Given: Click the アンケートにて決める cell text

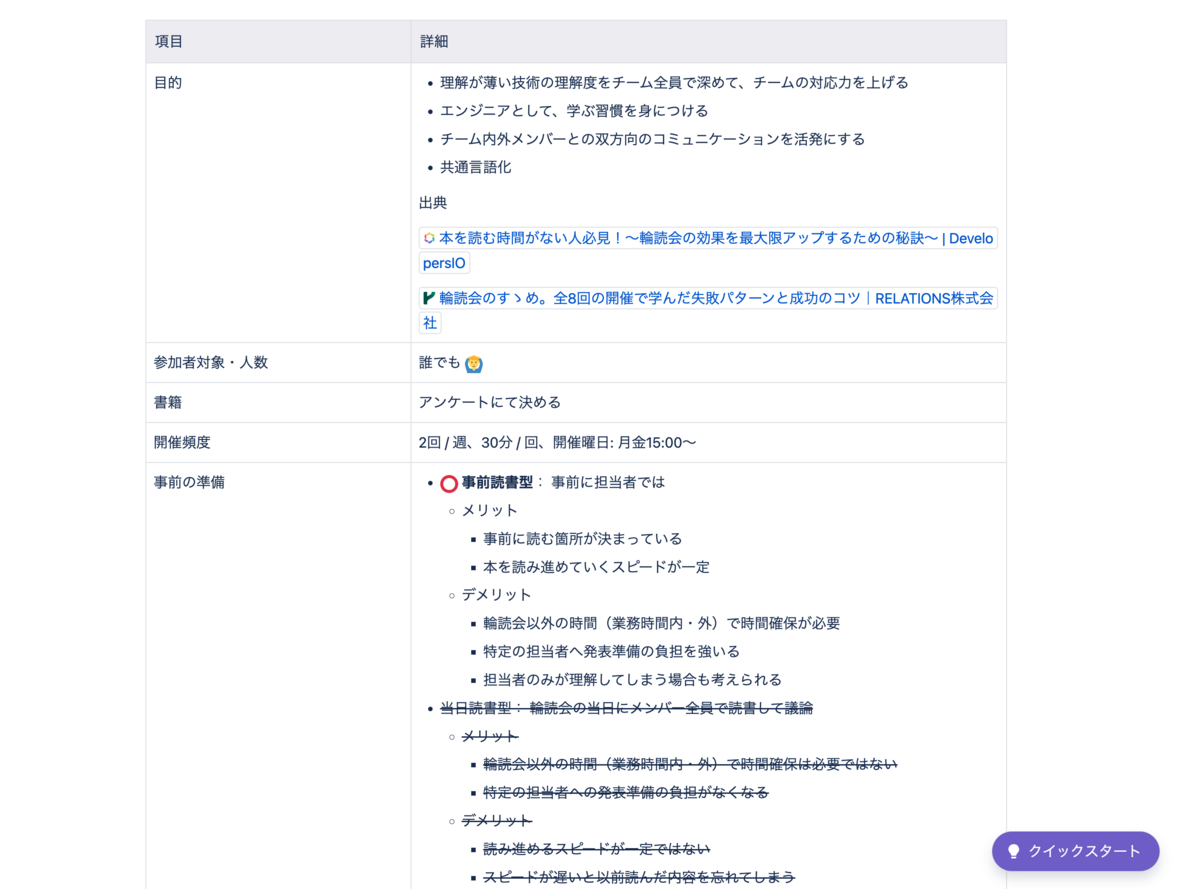Looking at the screenshot, I should tap(491, 402).
